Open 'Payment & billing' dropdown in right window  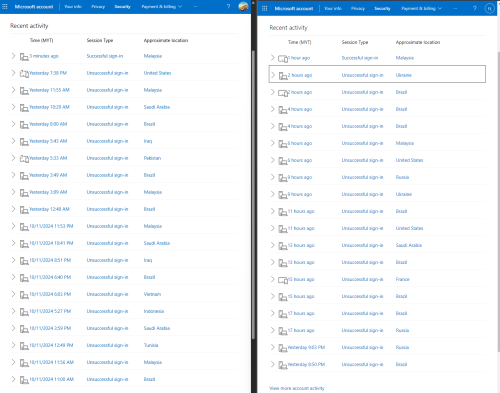pyautogui.click(x=421, y=9)
